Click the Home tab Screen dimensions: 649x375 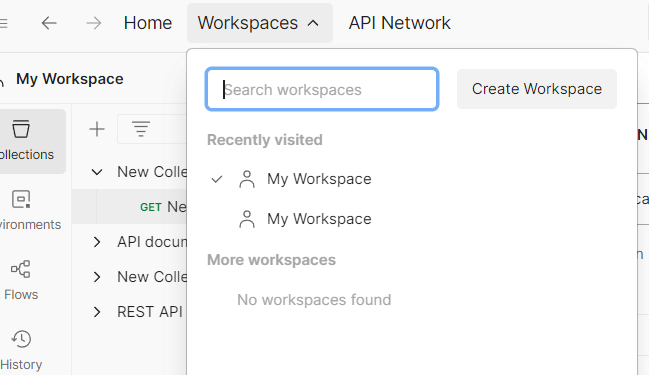tap(148, 23)
